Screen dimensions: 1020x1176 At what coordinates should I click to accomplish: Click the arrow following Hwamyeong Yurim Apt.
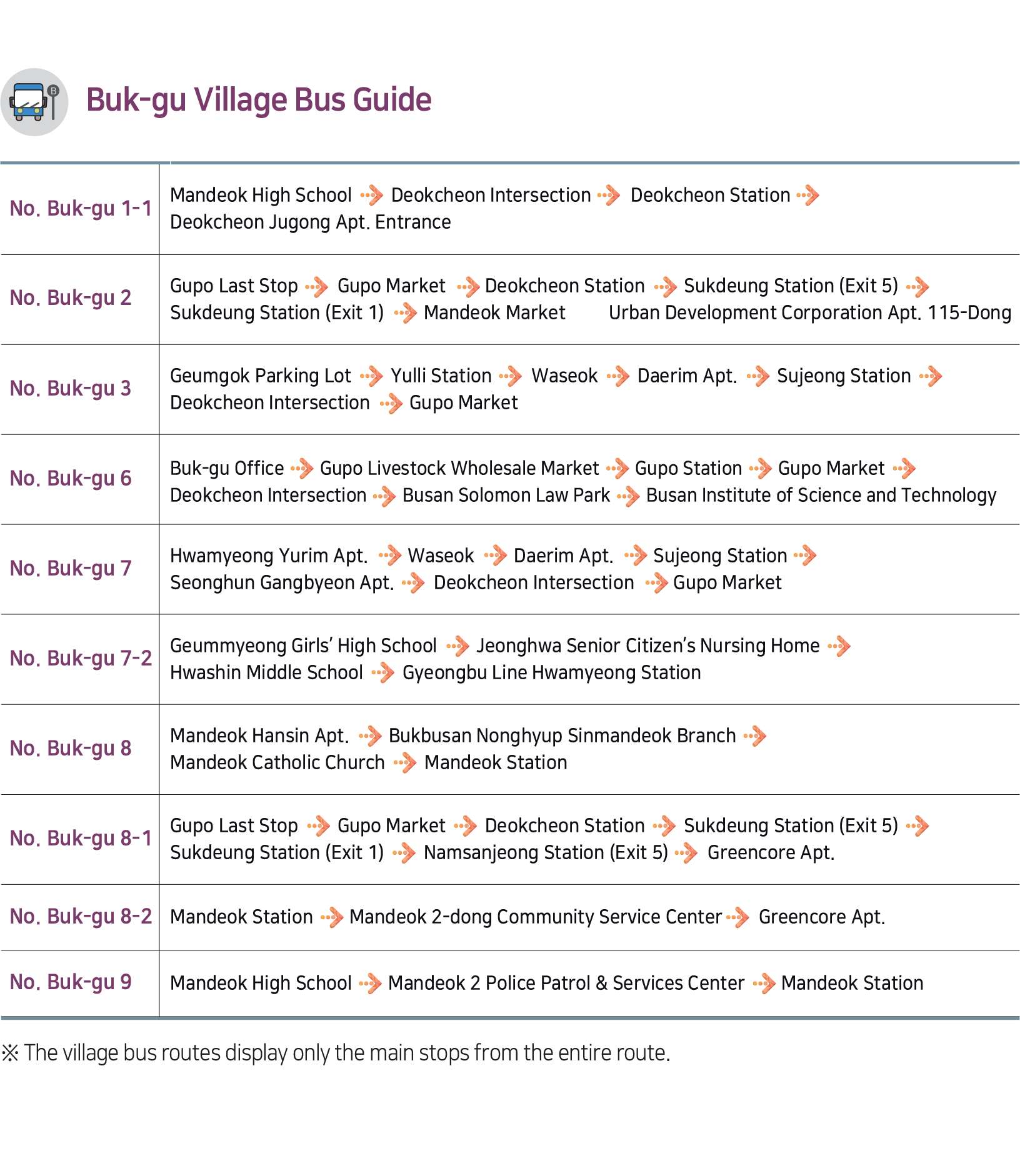389,555
